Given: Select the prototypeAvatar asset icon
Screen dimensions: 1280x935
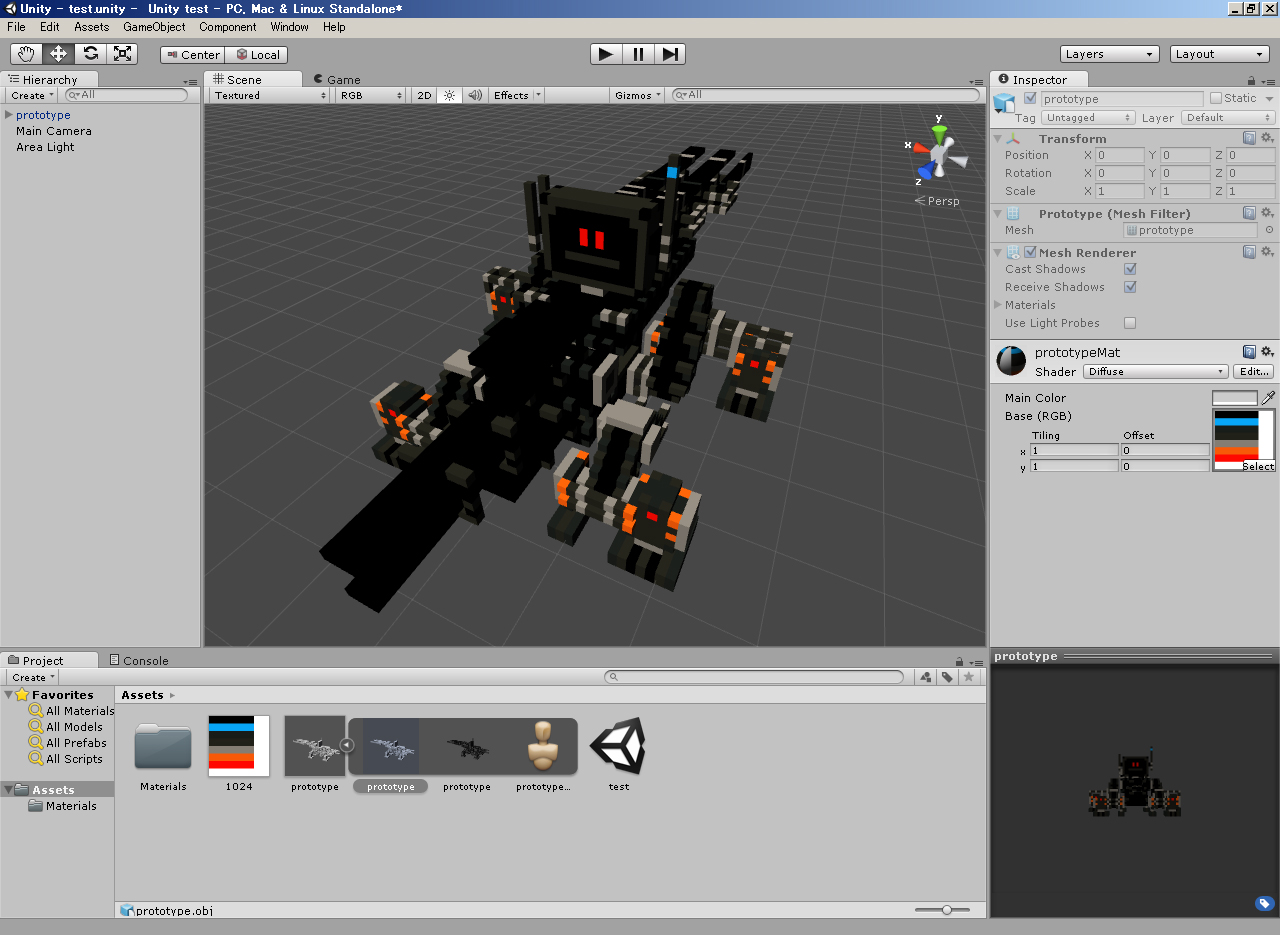Looking at the screenshot, I should point(542,745).
